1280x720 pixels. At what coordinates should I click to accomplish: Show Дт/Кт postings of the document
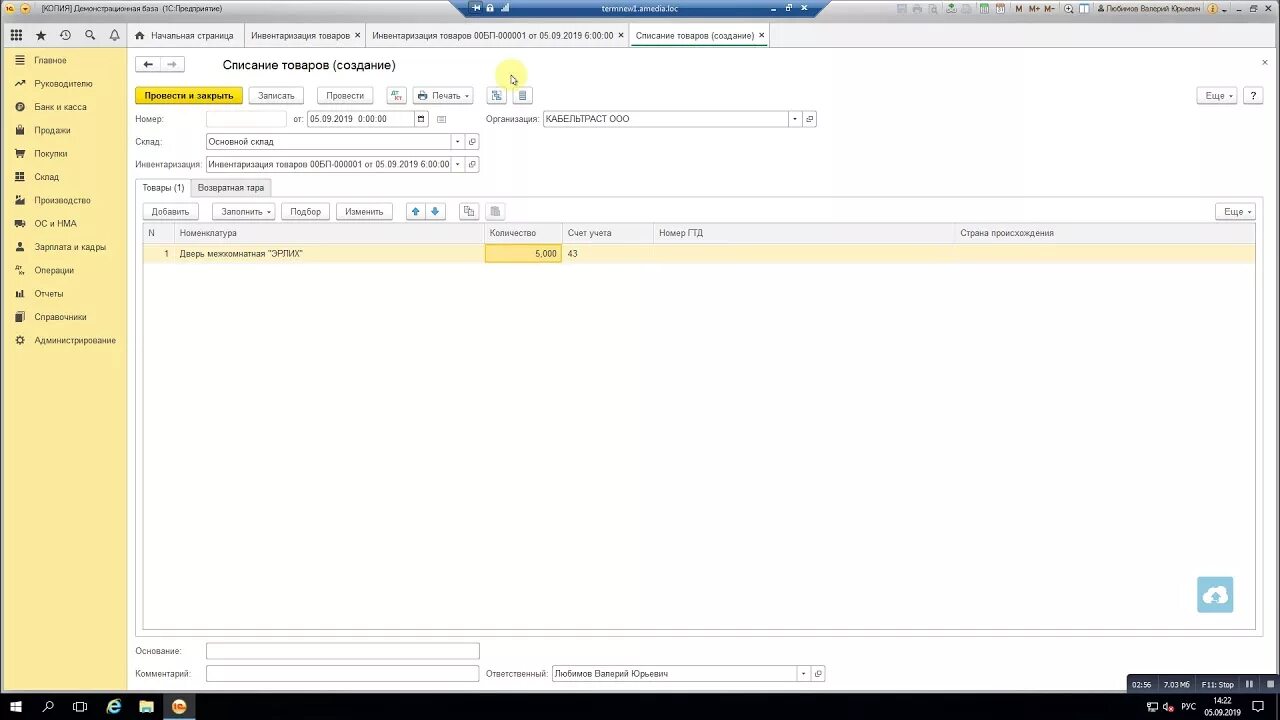tap(397, 96)
